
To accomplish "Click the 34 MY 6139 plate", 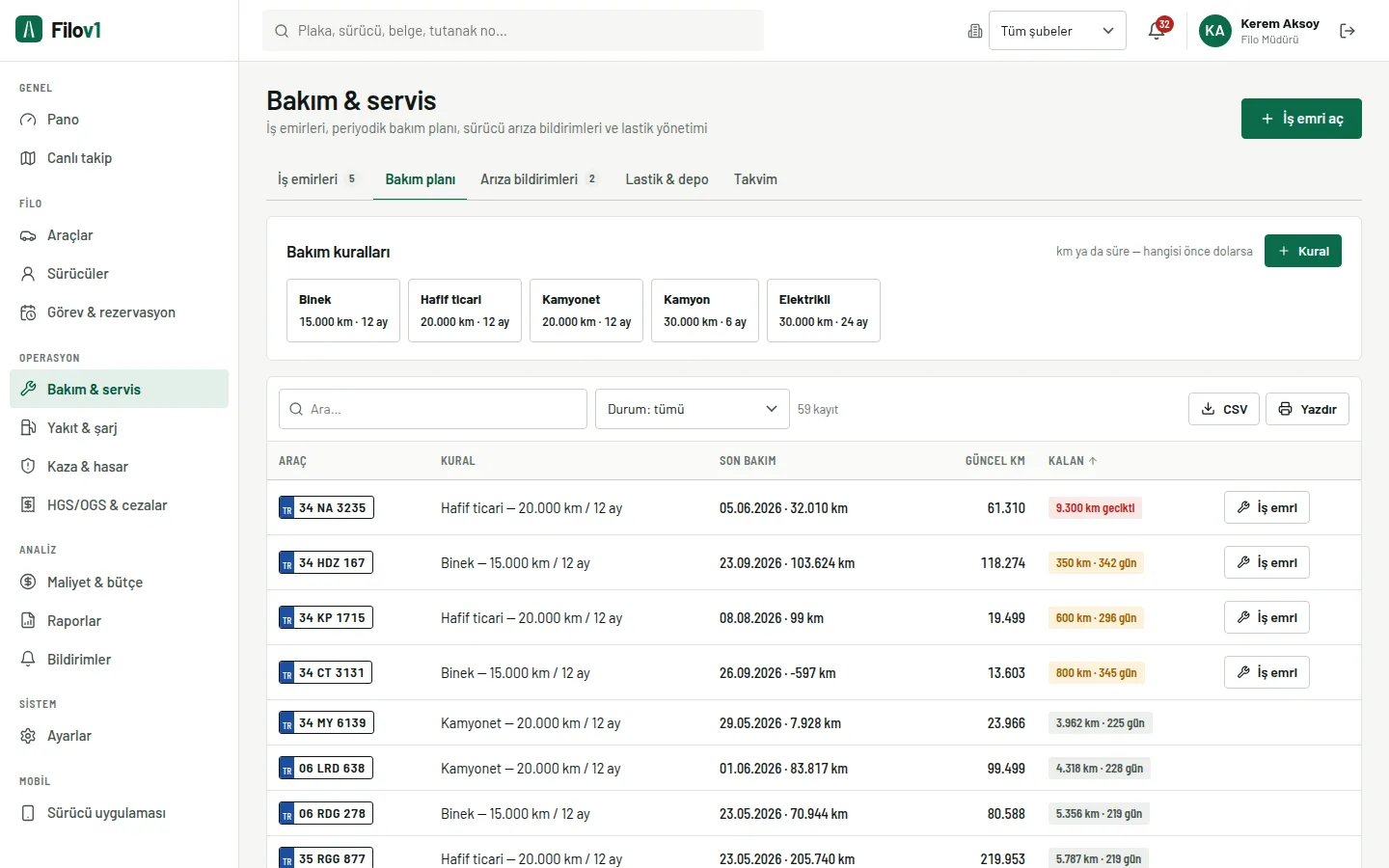I will click(326, 722).
